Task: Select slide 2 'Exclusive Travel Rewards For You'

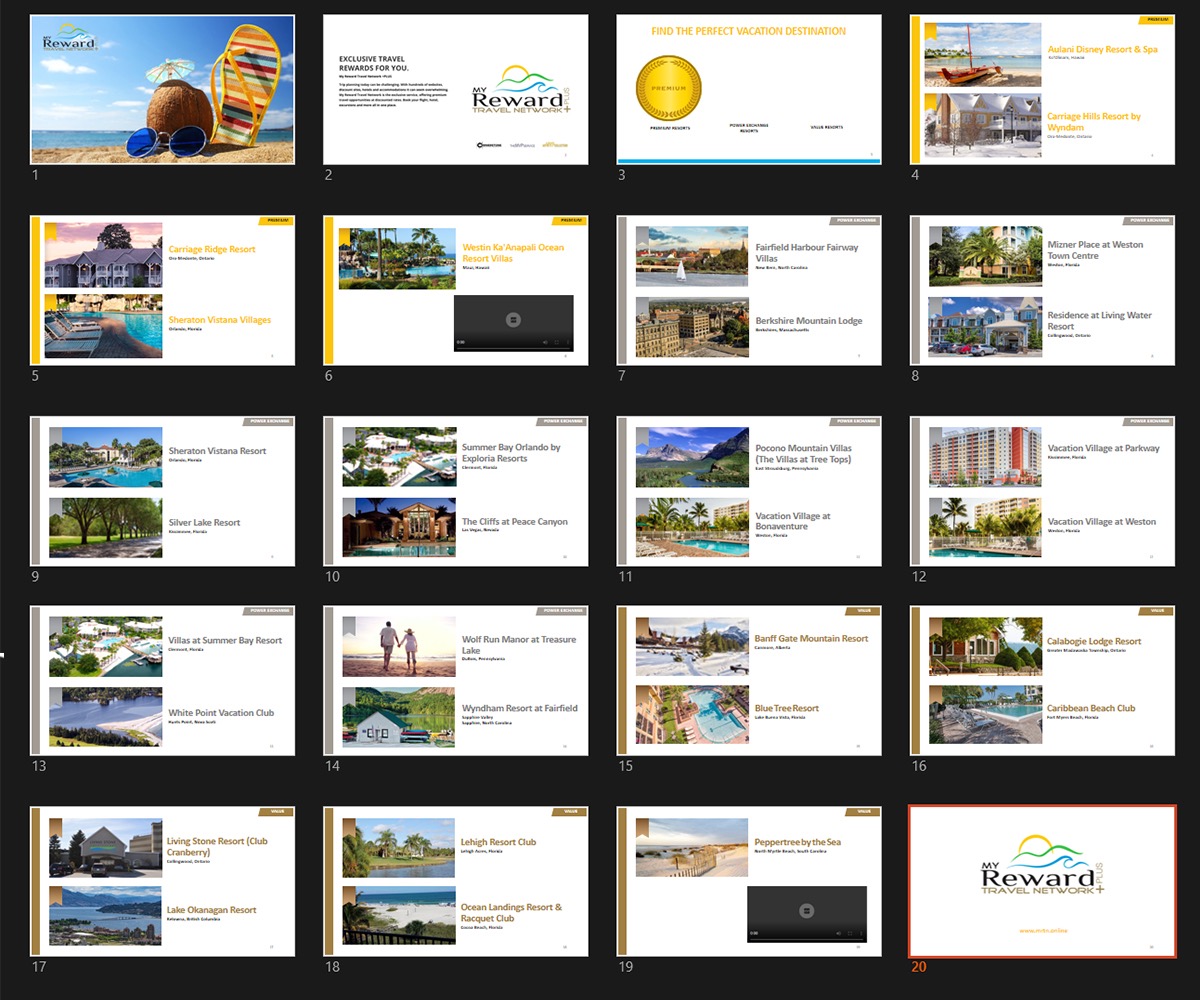Action: click(456, 89)
